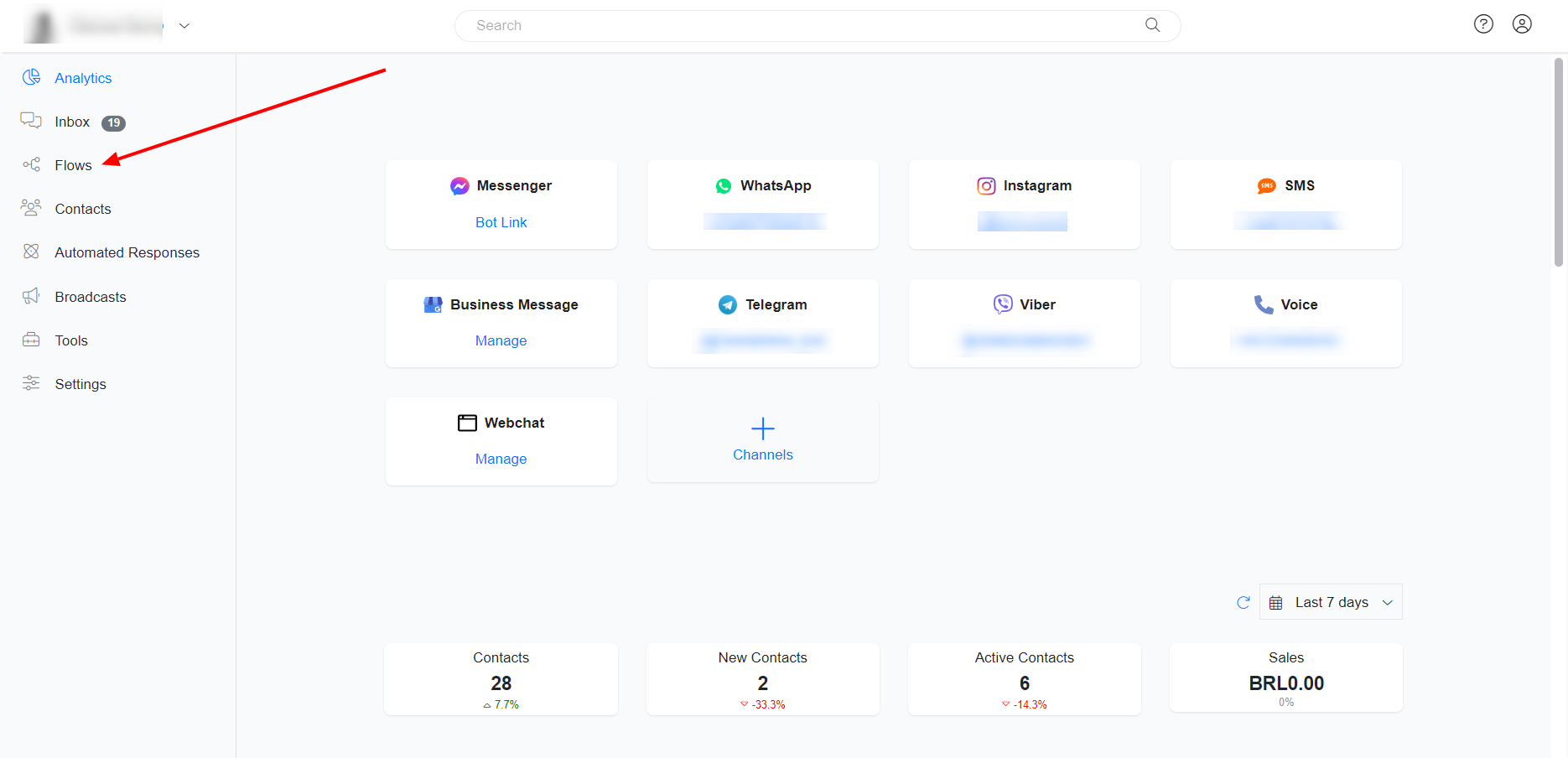1568x758 pixels.
Task: Click the Tools briefcase icon
Action: click(31, 340)
